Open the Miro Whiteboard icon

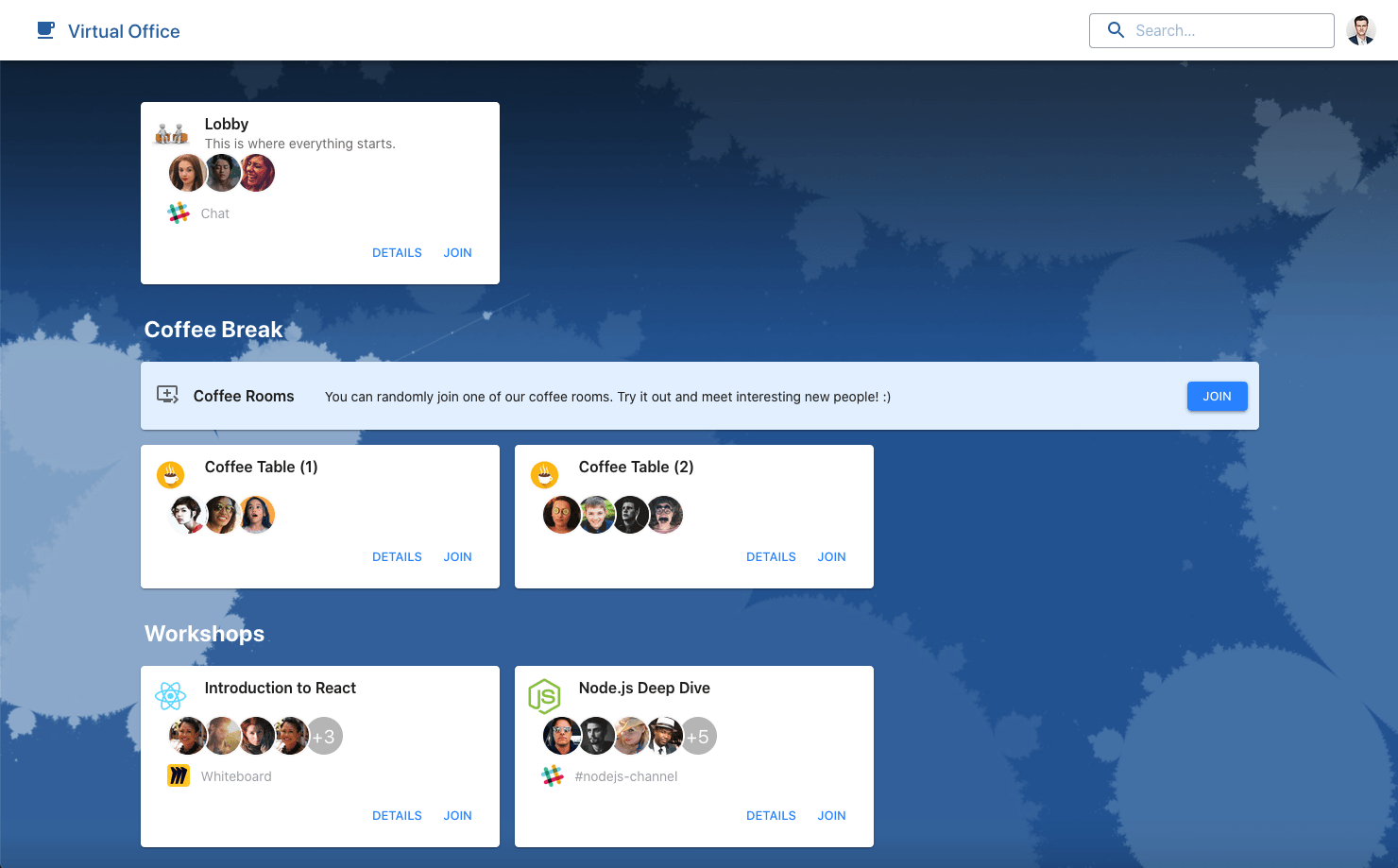pos(179,776)
